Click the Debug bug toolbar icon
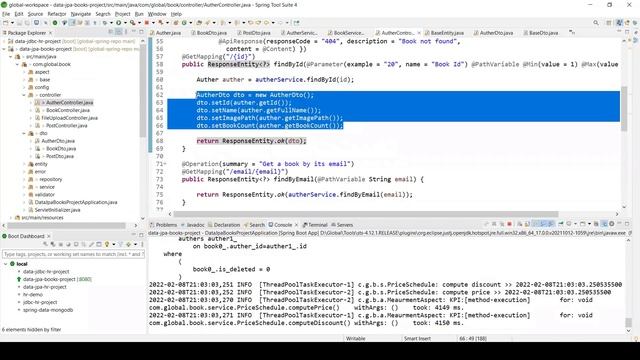 (104, 23)
